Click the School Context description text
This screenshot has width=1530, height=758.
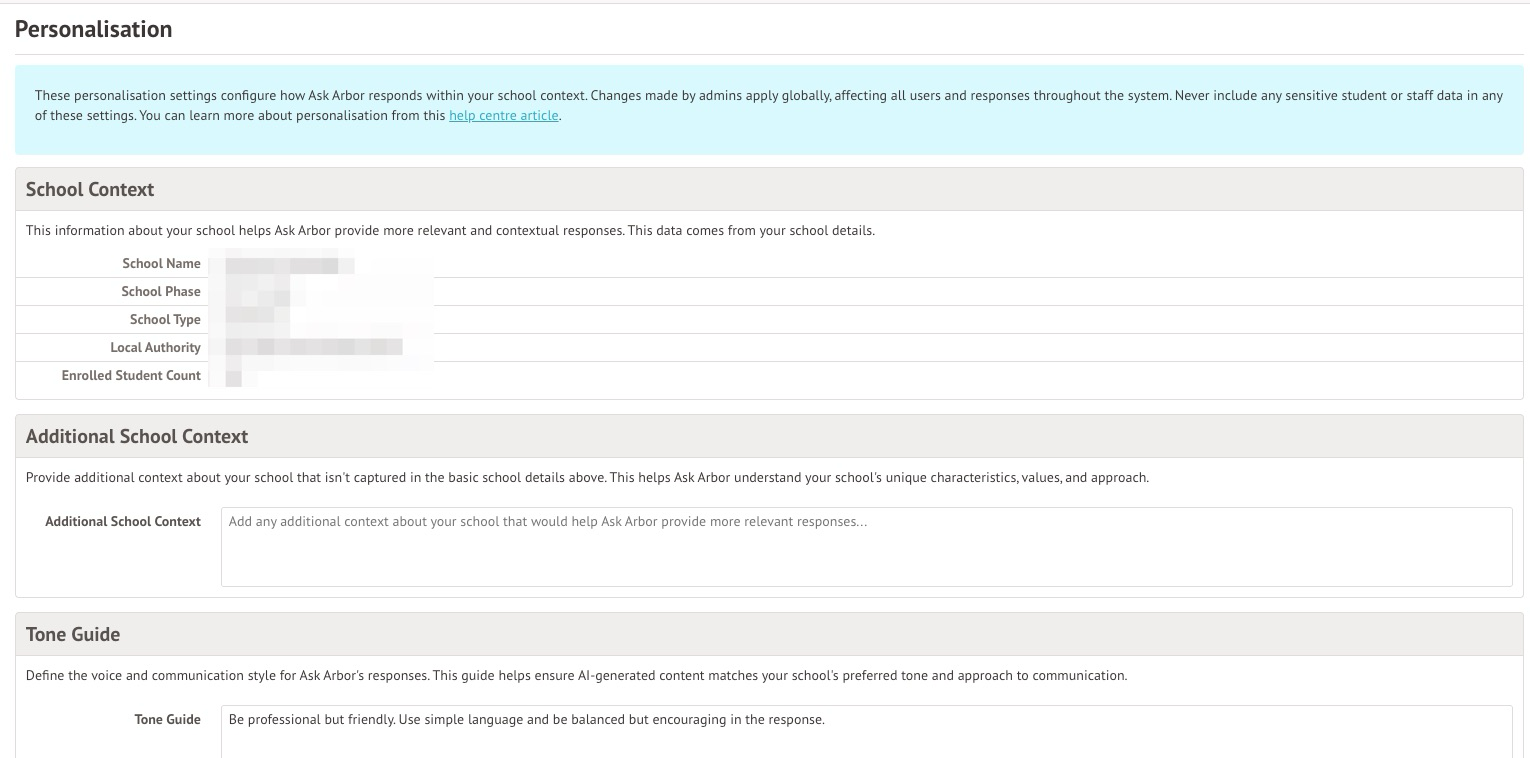pos(450,231)
